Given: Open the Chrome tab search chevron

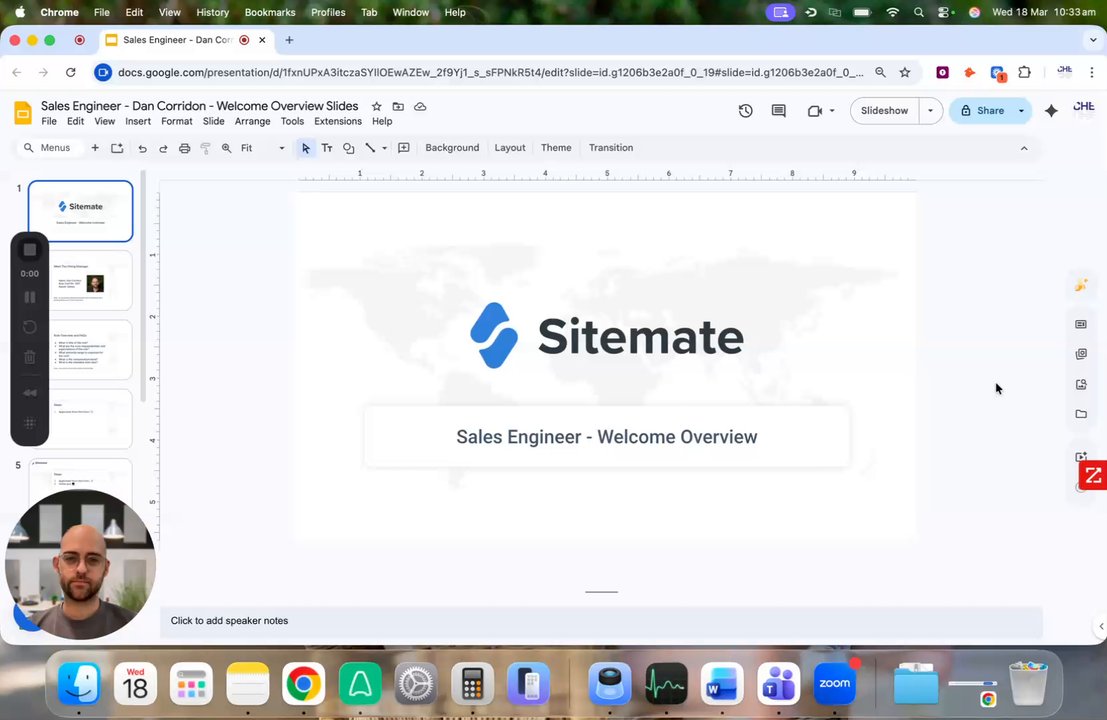Looking at the screenshot, I should [x=1093, y=40].
